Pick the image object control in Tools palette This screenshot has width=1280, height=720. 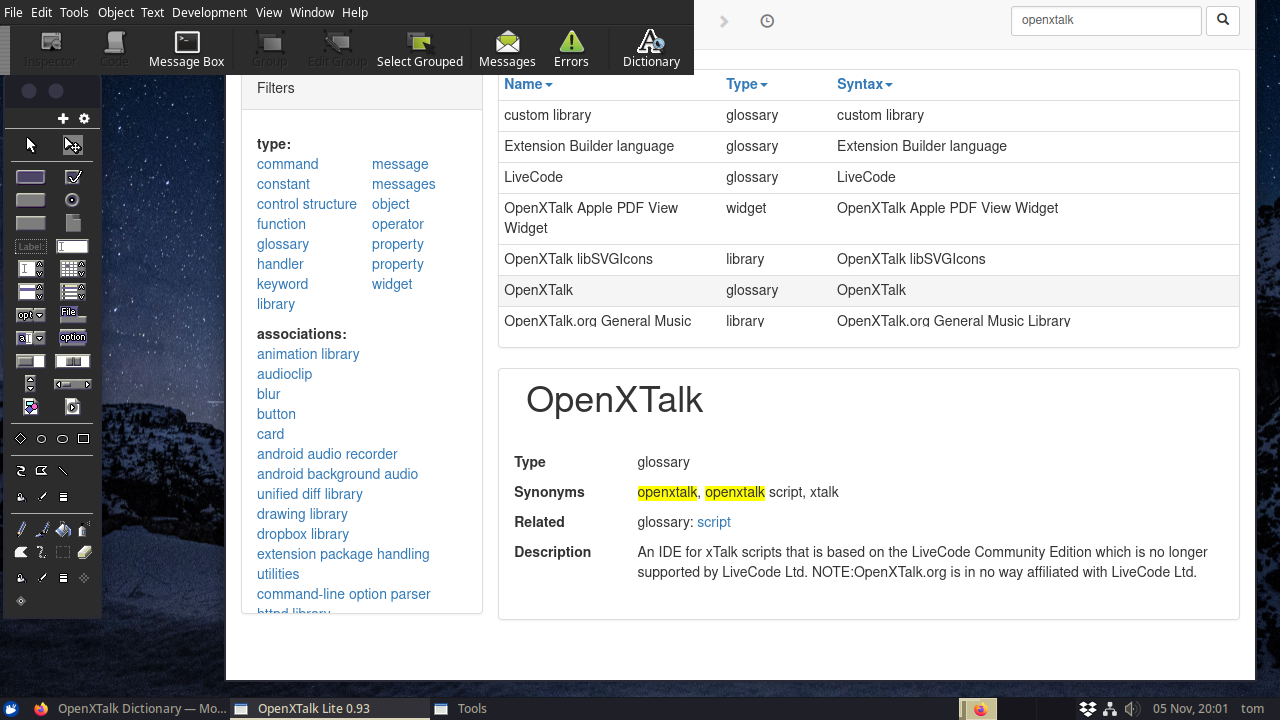pos(31,407)
